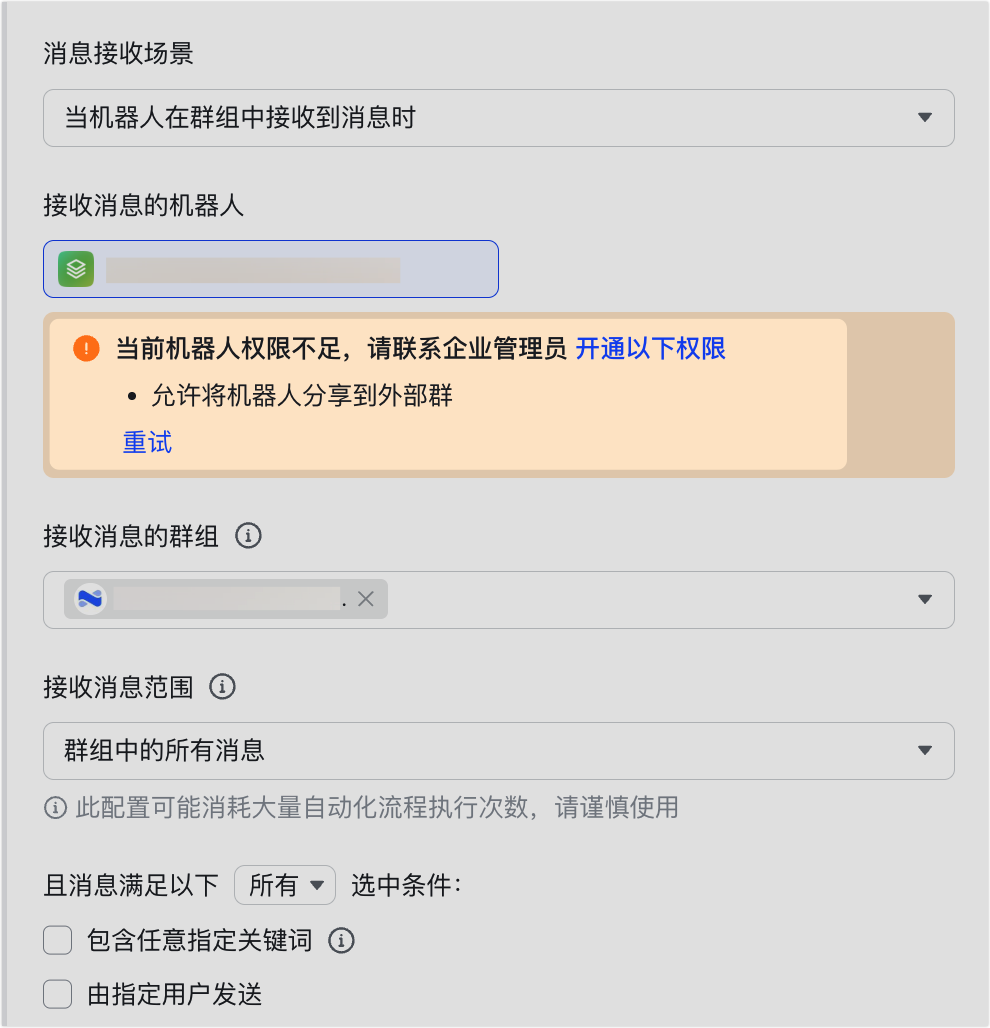Open the 所有 condition match dropdown
This screenshot has height=1028, width=990.
[x=285, y=885]
